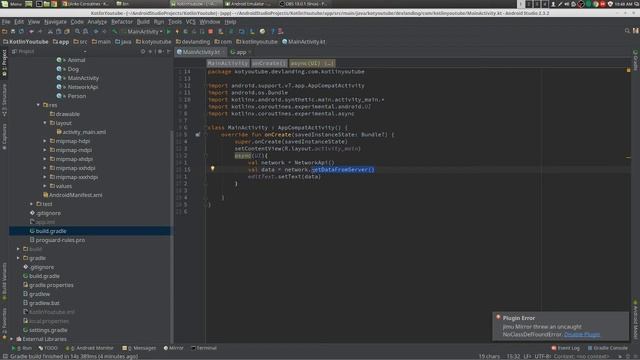This screenshot has width=640, height=360.
Task: Expand the values folder
Action: click(45, 186)
